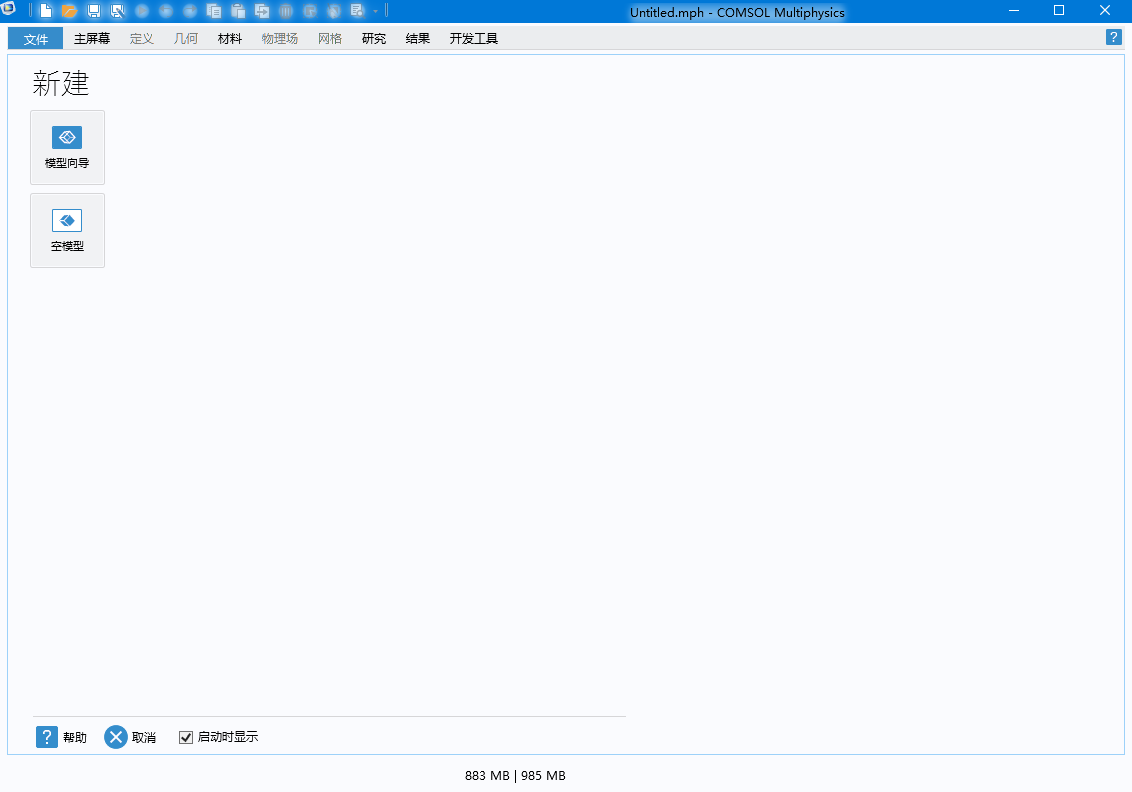This screenshot has width=1132, height=792.
Task: Click the memory usage indicator in status bar
Action: tap(514, 775)
